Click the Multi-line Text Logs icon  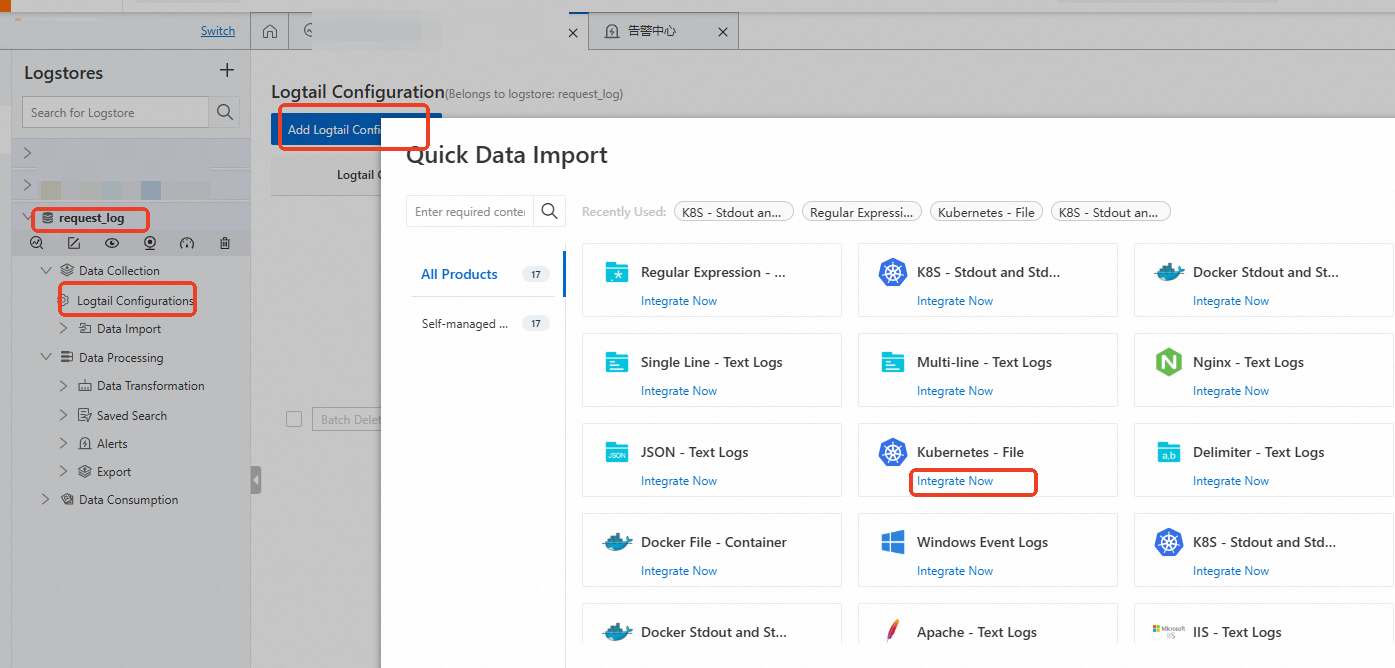tap(893, 362)
